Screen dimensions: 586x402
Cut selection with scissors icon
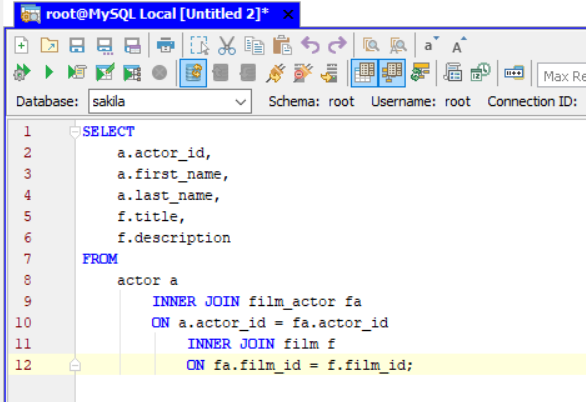(226, 46)
